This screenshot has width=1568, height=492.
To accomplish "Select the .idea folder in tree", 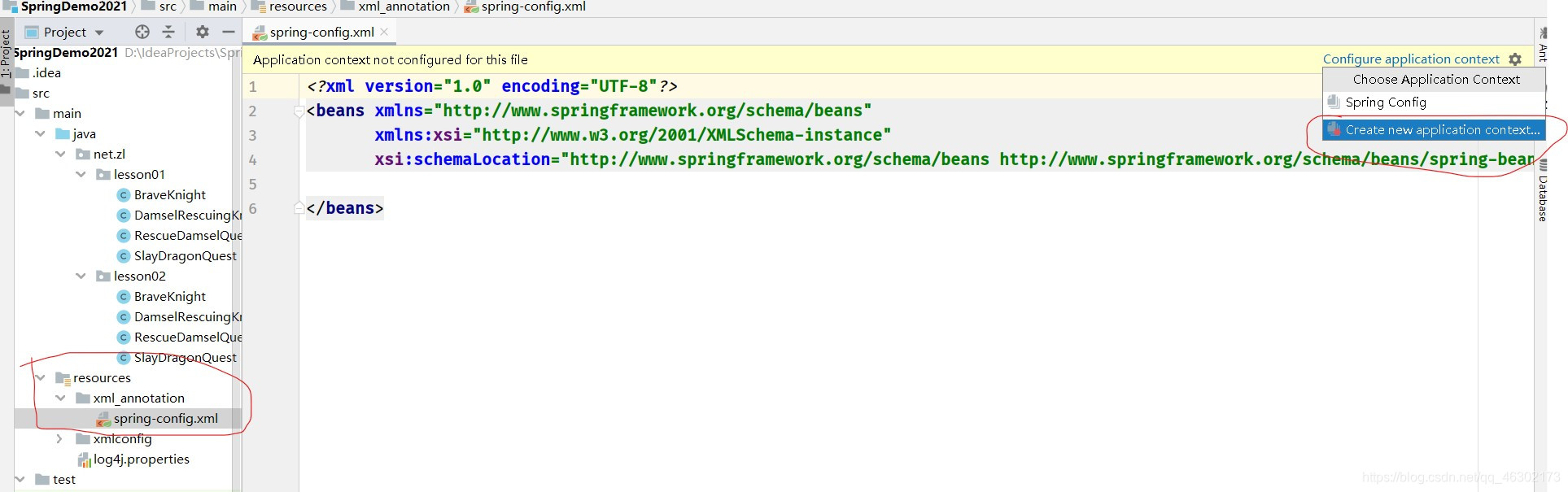I will 46,73.
